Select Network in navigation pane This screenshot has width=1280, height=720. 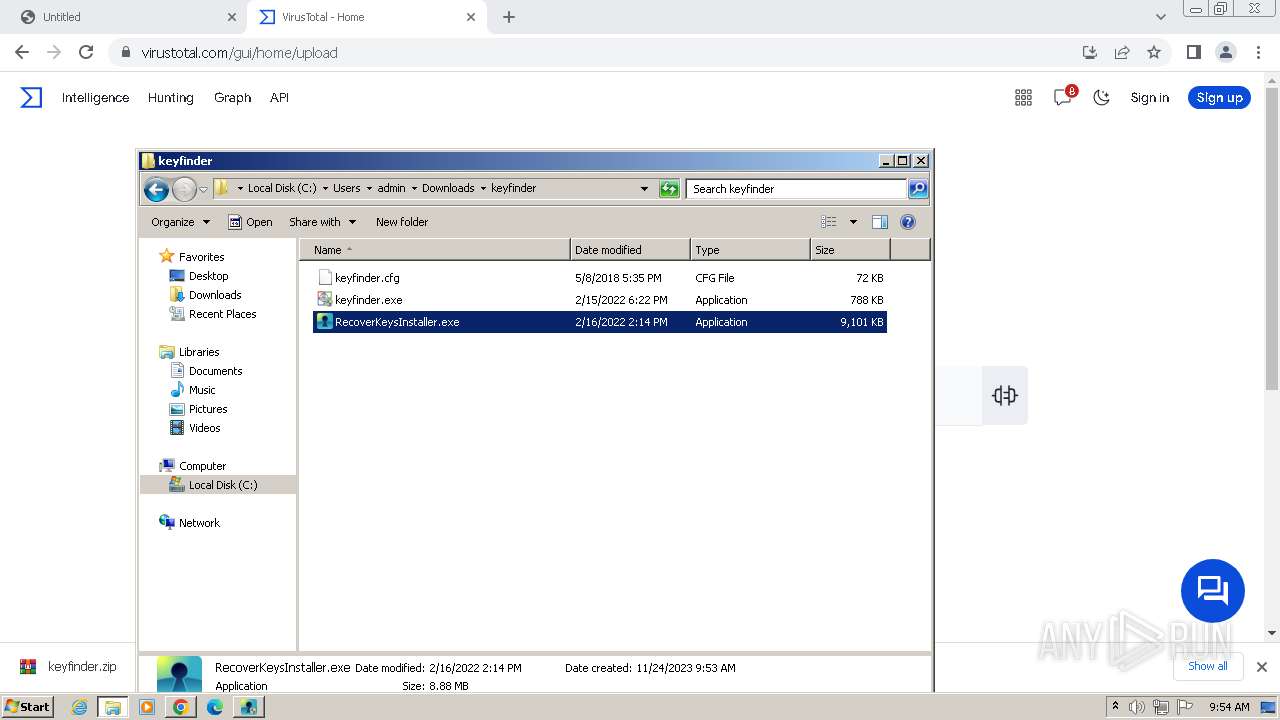point(199,523)
